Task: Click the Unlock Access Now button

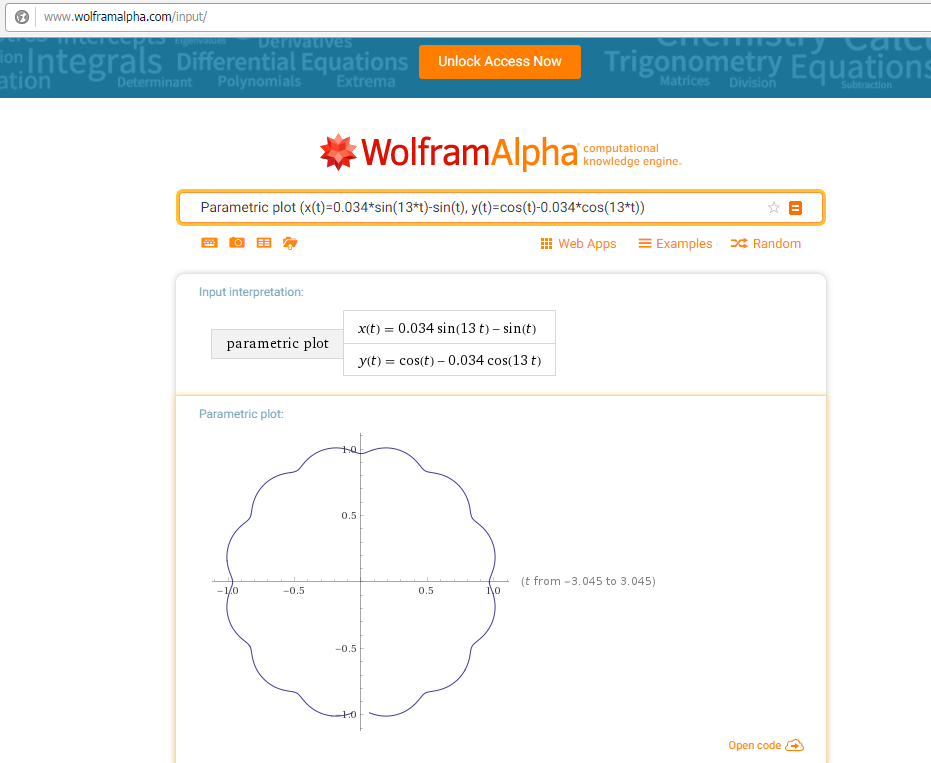Action: point(499,61)
